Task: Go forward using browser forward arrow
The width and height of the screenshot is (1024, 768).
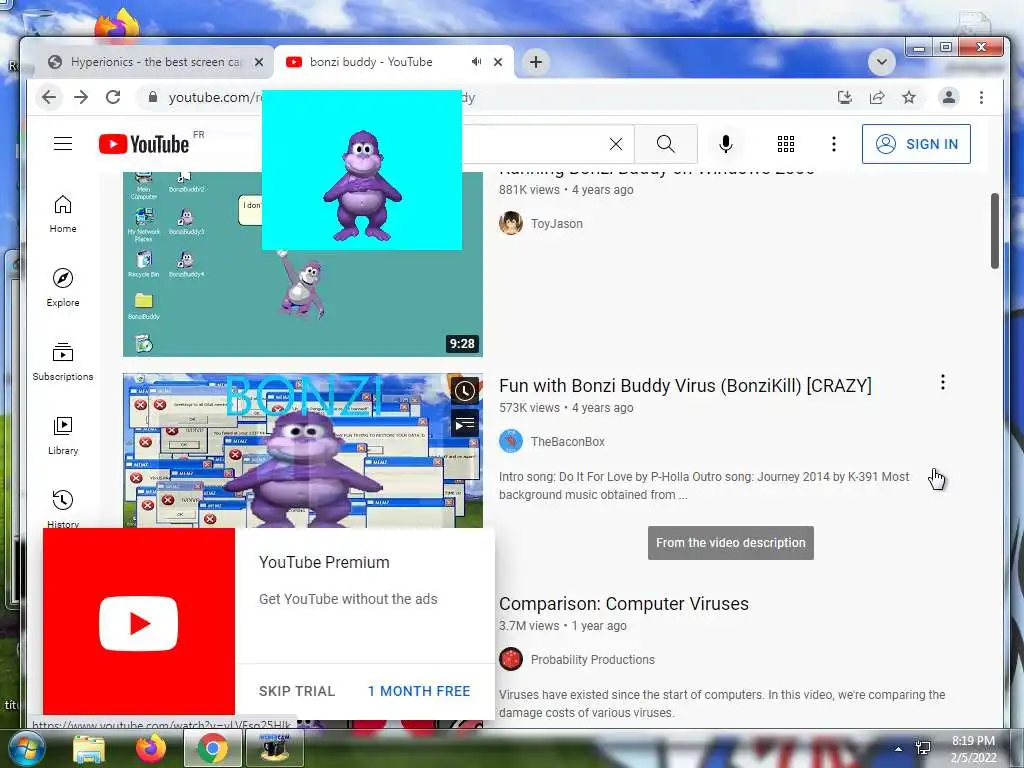Action: click(81, 97)
